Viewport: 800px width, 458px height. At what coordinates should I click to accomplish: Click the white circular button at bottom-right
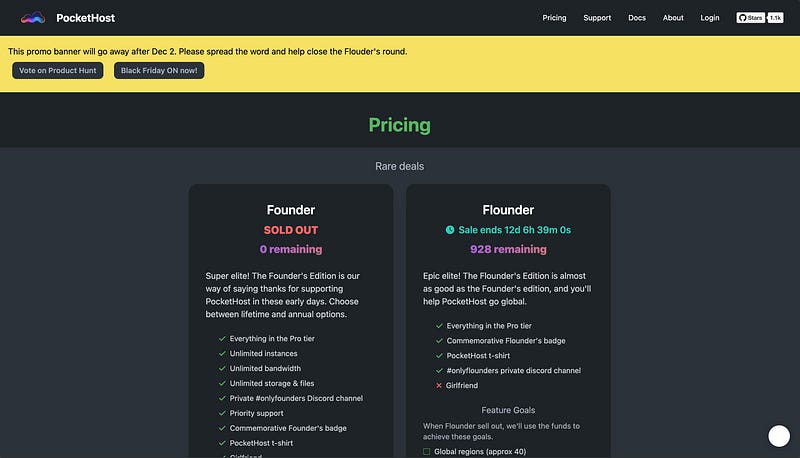[779, 436]
